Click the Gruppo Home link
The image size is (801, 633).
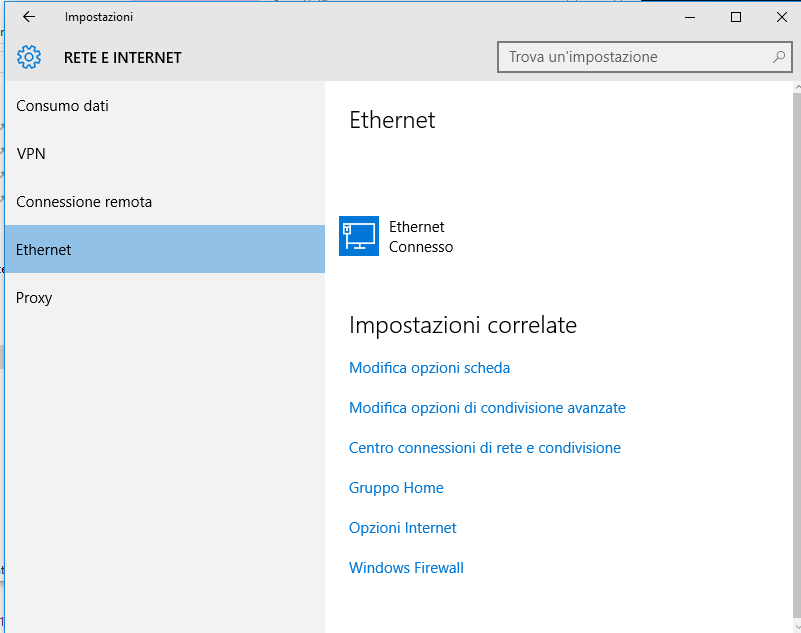click(396, 488)
